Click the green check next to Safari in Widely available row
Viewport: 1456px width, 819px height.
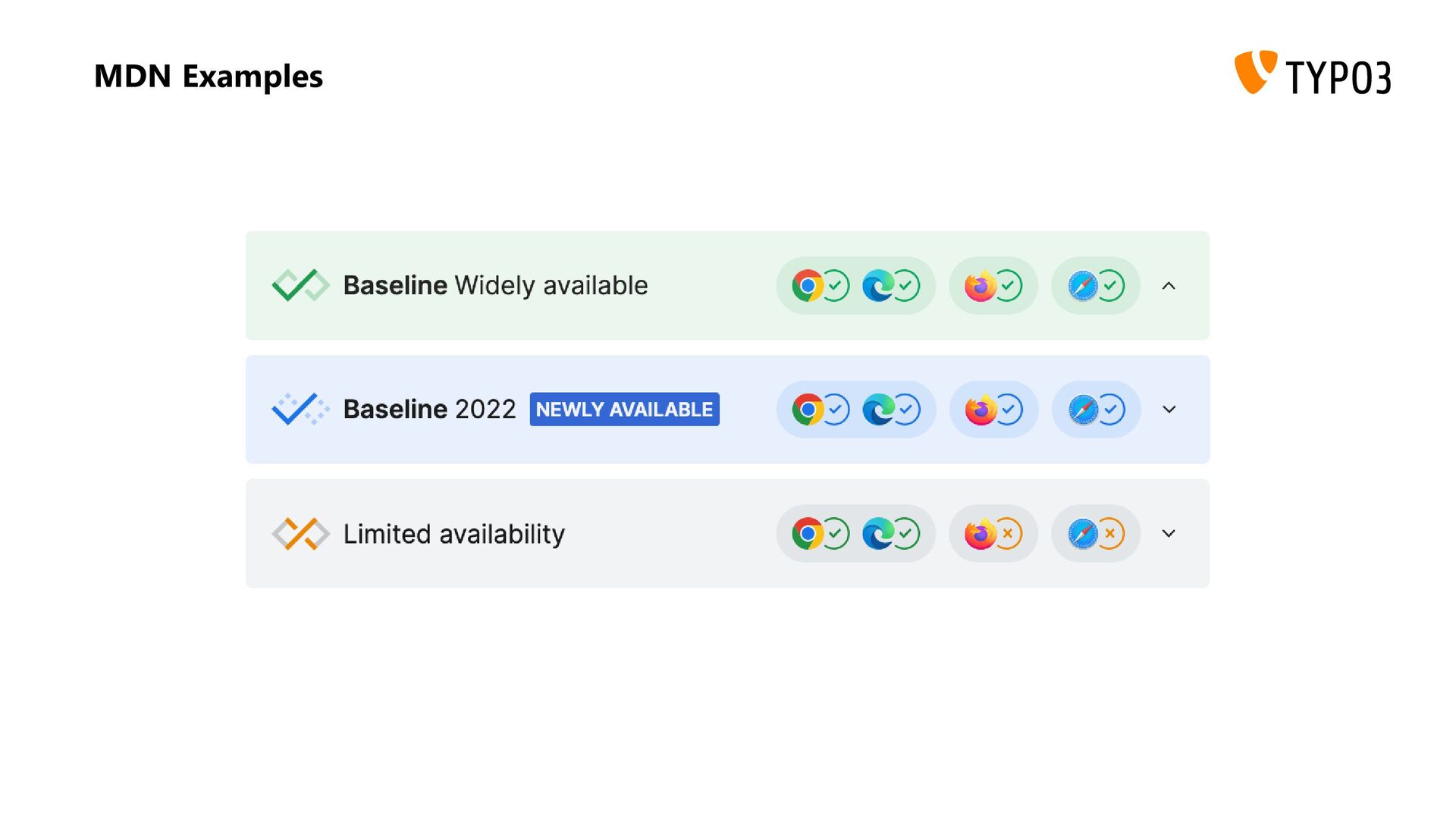point(1110,286)
